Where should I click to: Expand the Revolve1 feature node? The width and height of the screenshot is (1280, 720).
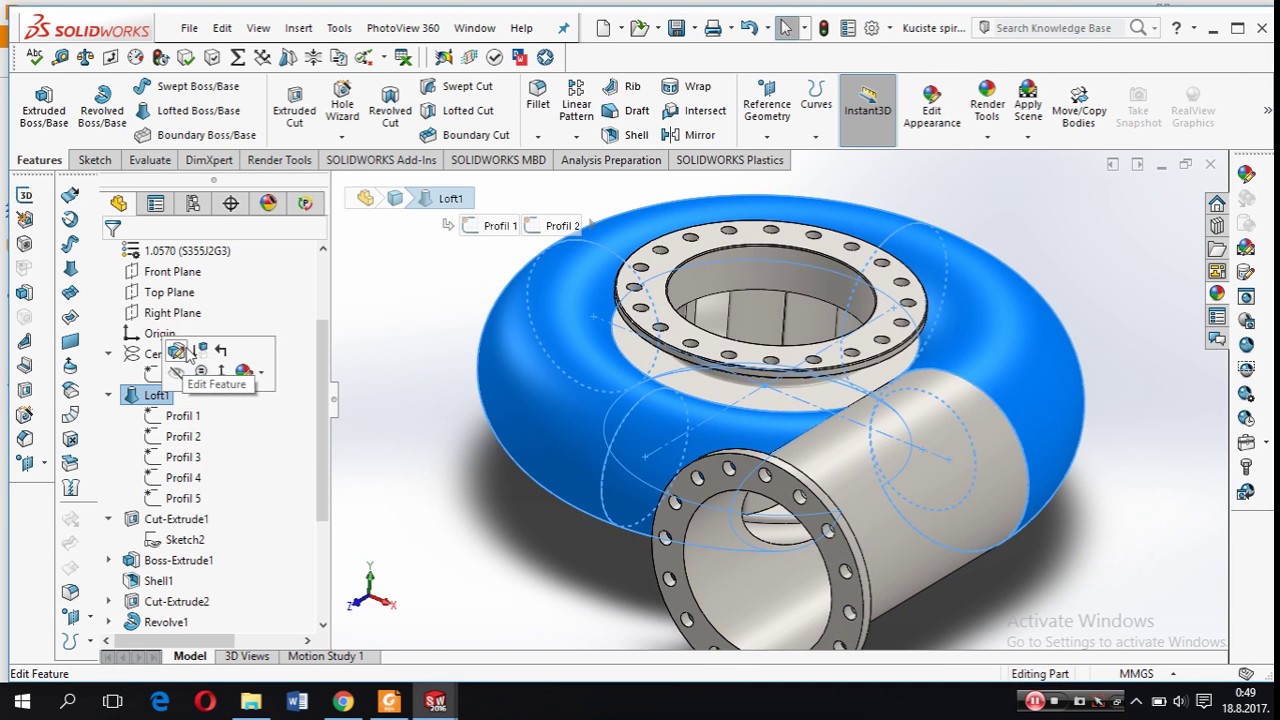click(x=108, y=622)
